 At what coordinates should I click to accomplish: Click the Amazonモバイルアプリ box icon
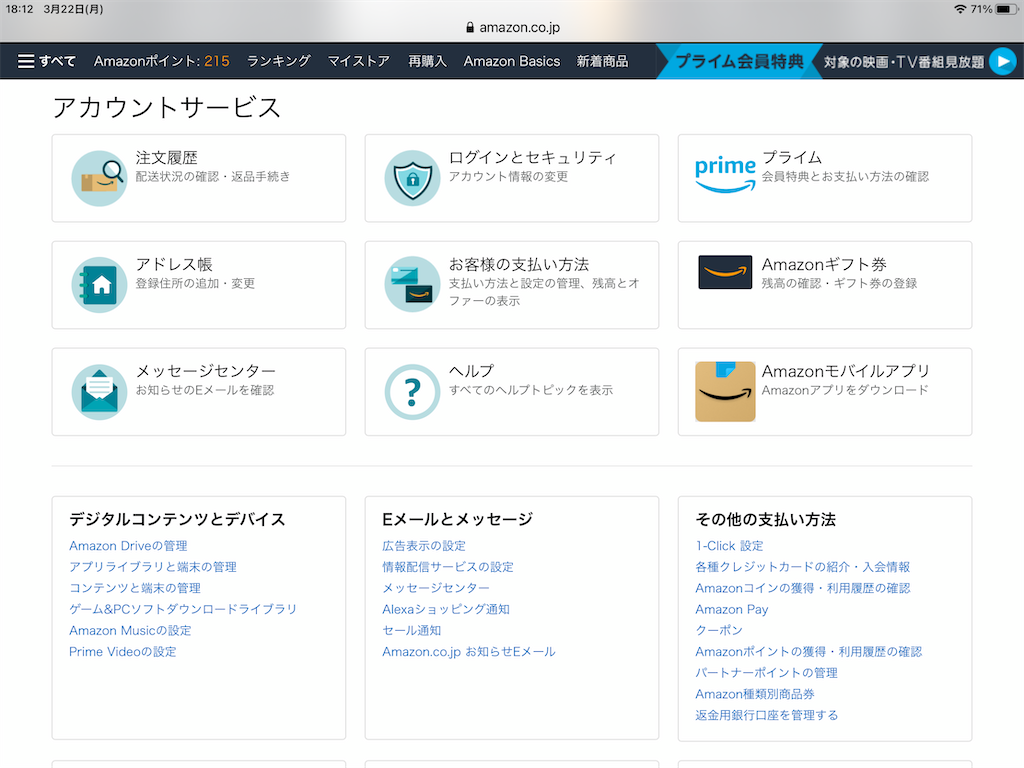pos(725,391)
